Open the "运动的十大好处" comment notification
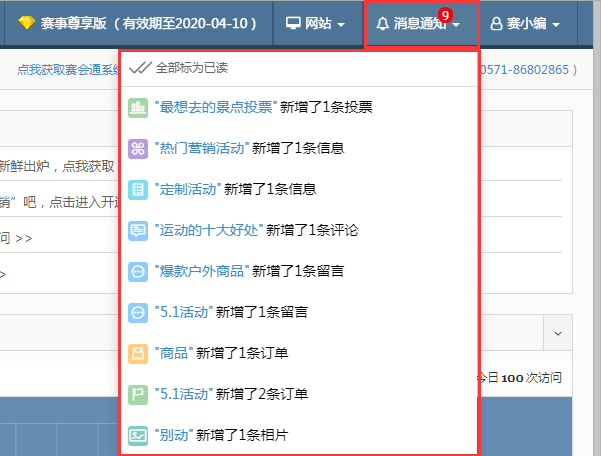Screen dimensions: 601x456 pos(208,230)
